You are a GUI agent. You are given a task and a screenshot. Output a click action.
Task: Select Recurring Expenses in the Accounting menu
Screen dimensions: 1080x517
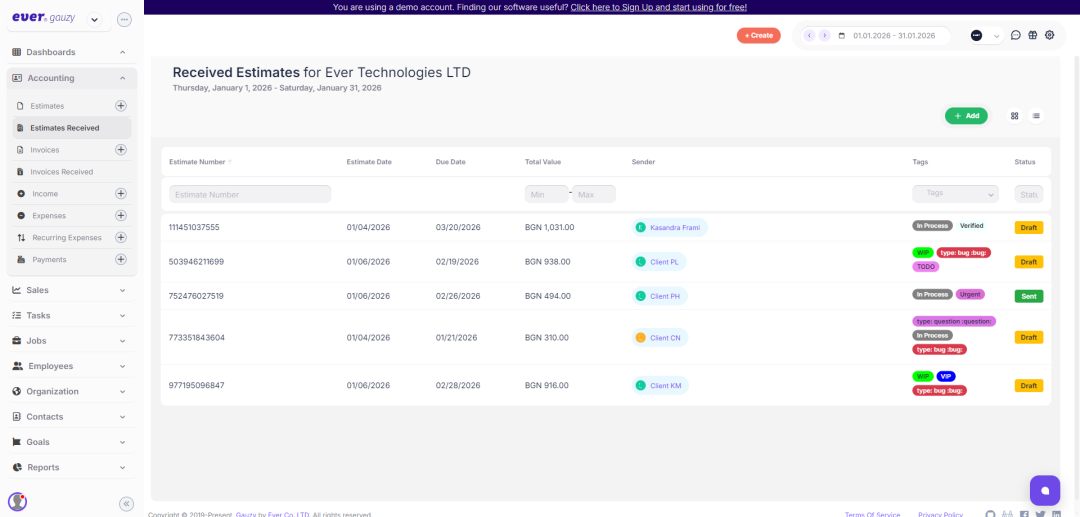(x=66, y=238)
